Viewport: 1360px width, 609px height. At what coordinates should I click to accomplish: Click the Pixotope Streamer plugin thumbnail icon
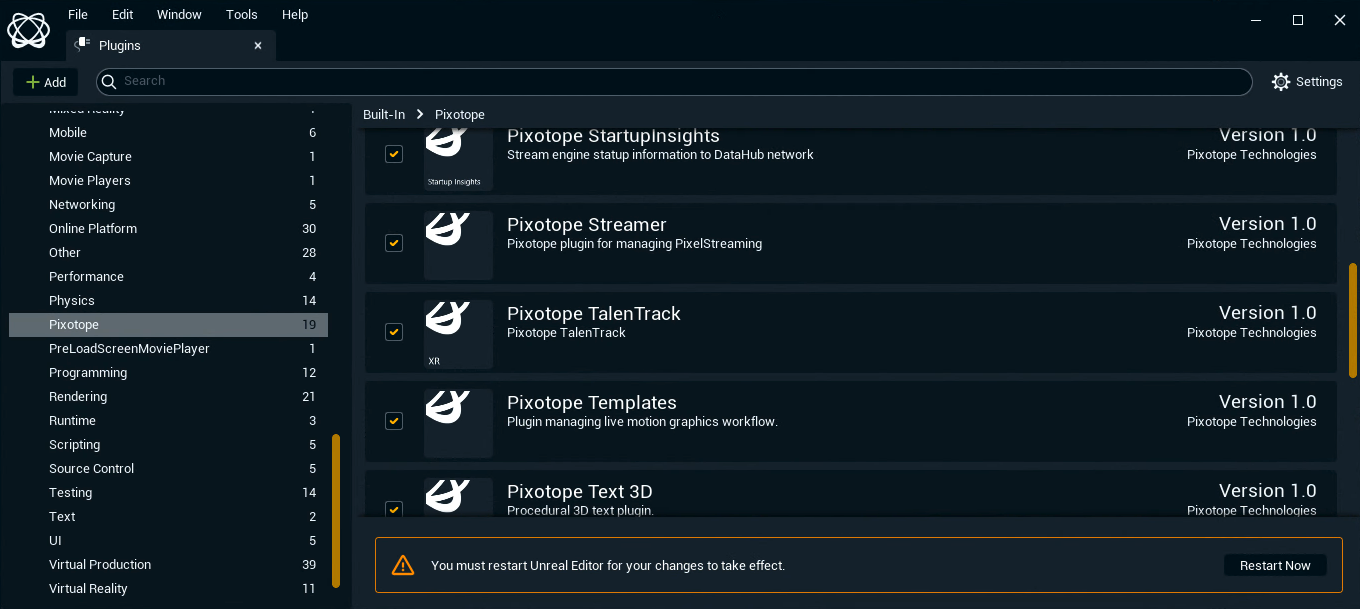[x=458, y=245]
